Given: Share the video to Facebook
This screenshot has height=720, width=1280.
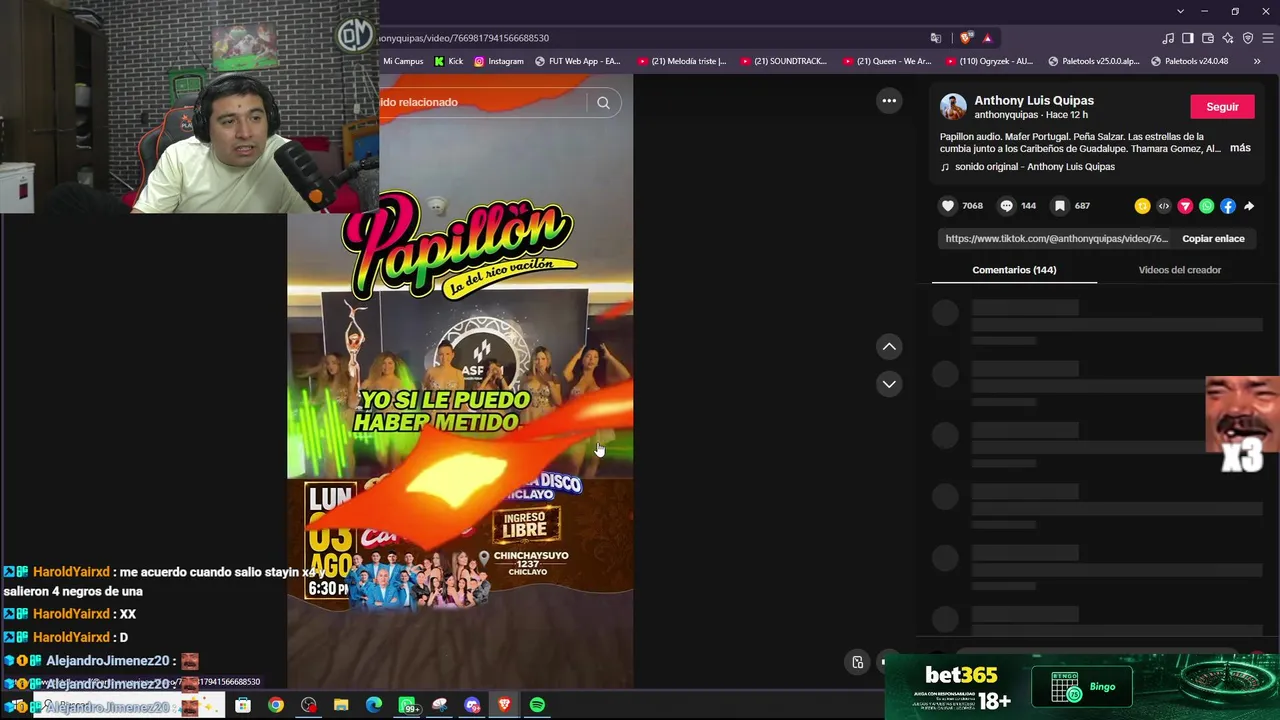Looking at the screenshot, I should pyautogui.click(x=1228, y=206).
